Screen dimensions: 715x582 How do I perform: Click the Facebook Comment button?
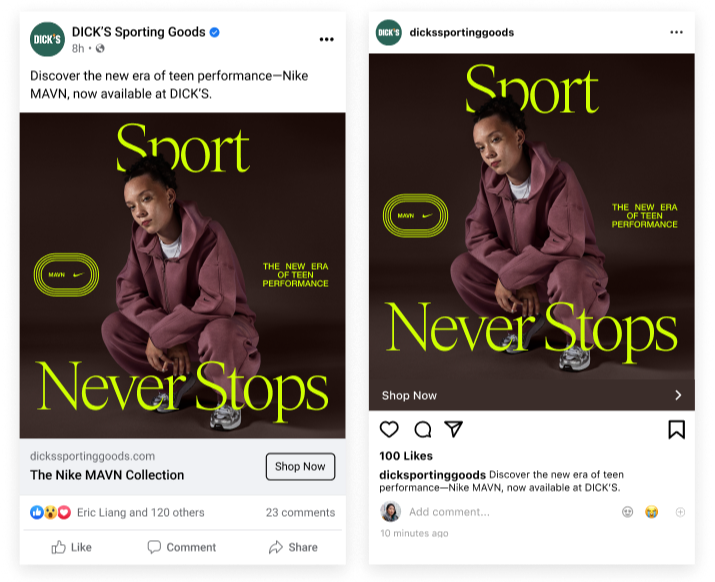(181, 547)
